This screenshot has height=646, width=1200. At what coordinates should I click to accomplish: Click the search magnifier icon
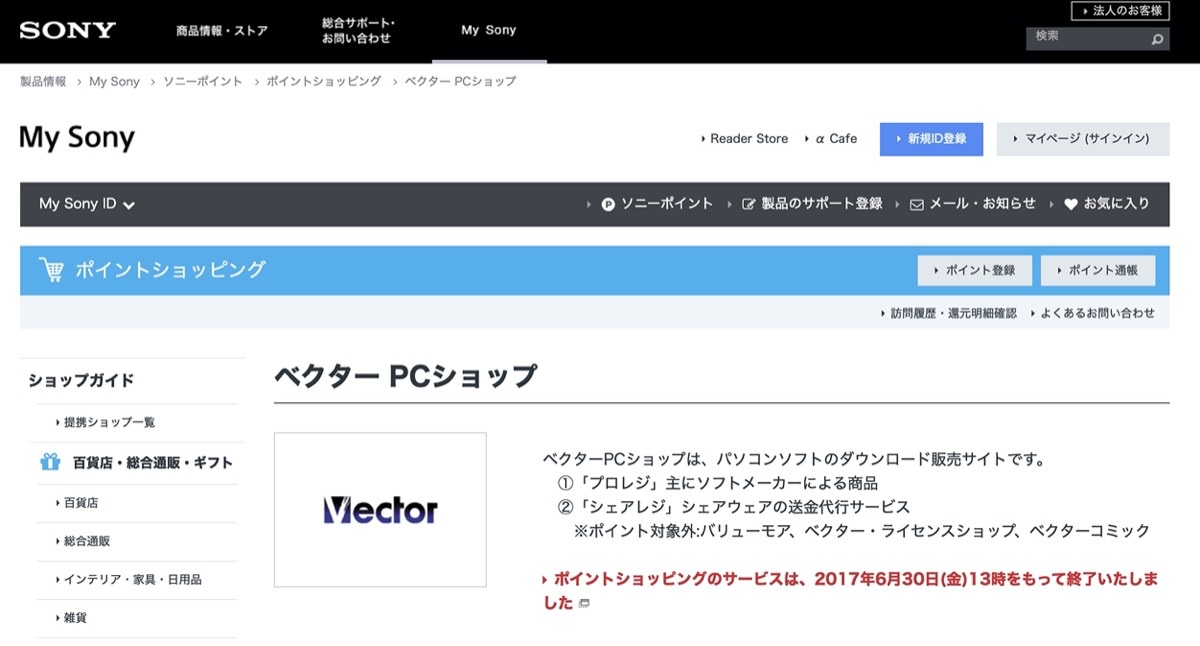pyautogui.click(x=1157, y=40)
